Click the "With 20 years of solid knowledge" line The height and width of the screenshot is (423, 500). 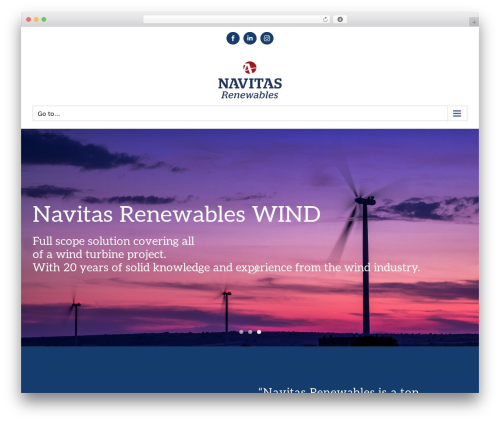click(x=226, y=267)
